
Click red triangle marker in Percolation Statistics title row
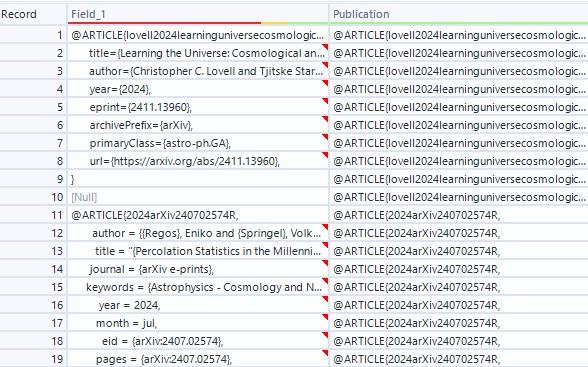(x=325, y=245)
